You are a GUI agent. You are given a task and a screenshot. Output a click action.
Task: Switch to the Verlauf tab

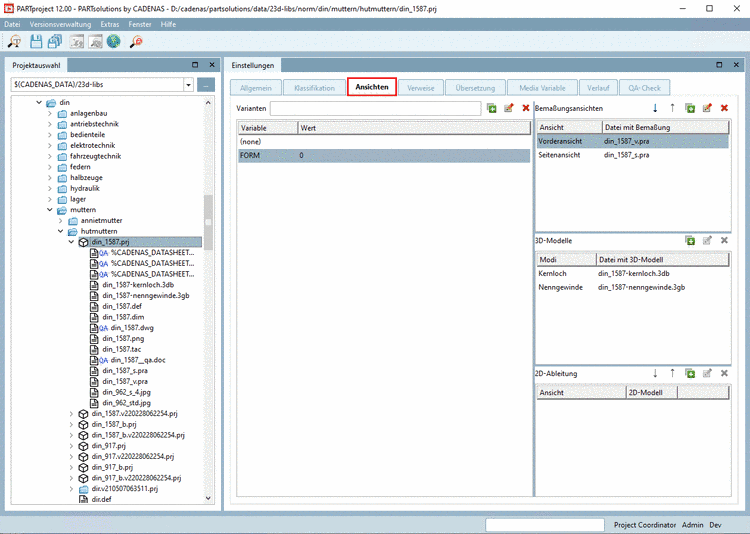coord(598,88)
